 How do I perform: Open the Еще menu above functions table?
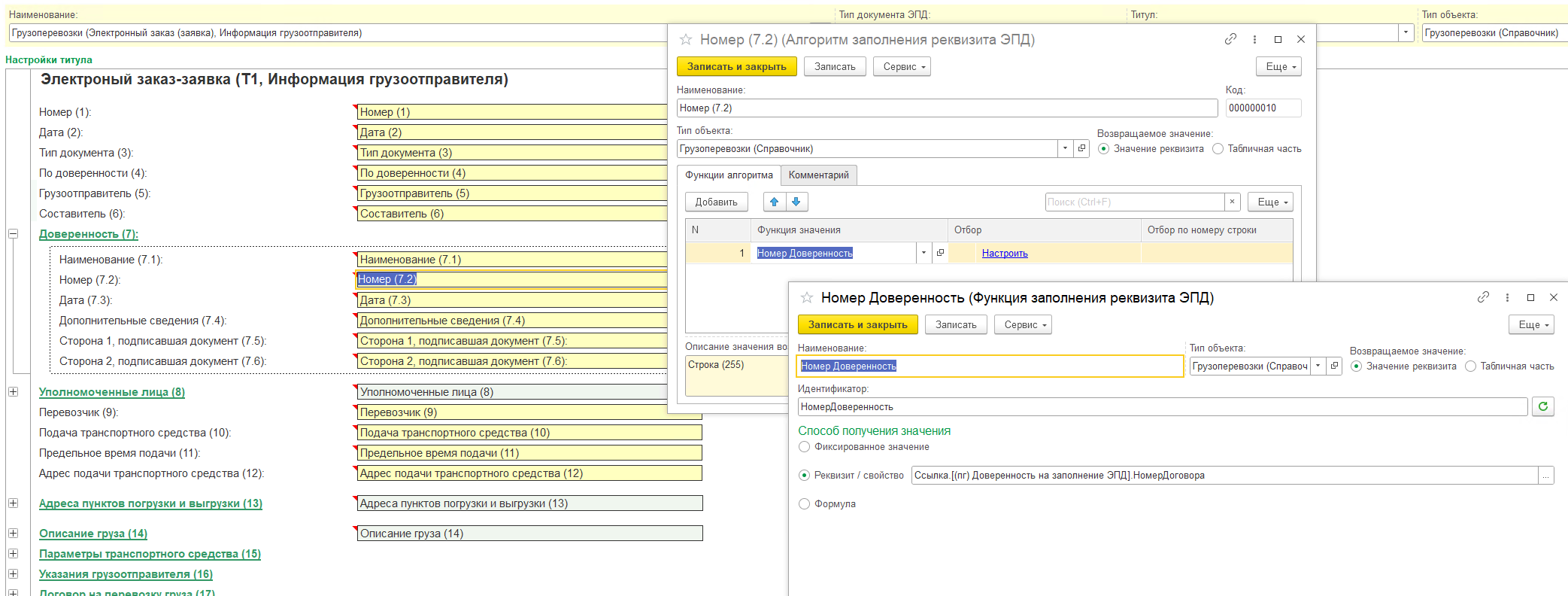(1270, 202)
